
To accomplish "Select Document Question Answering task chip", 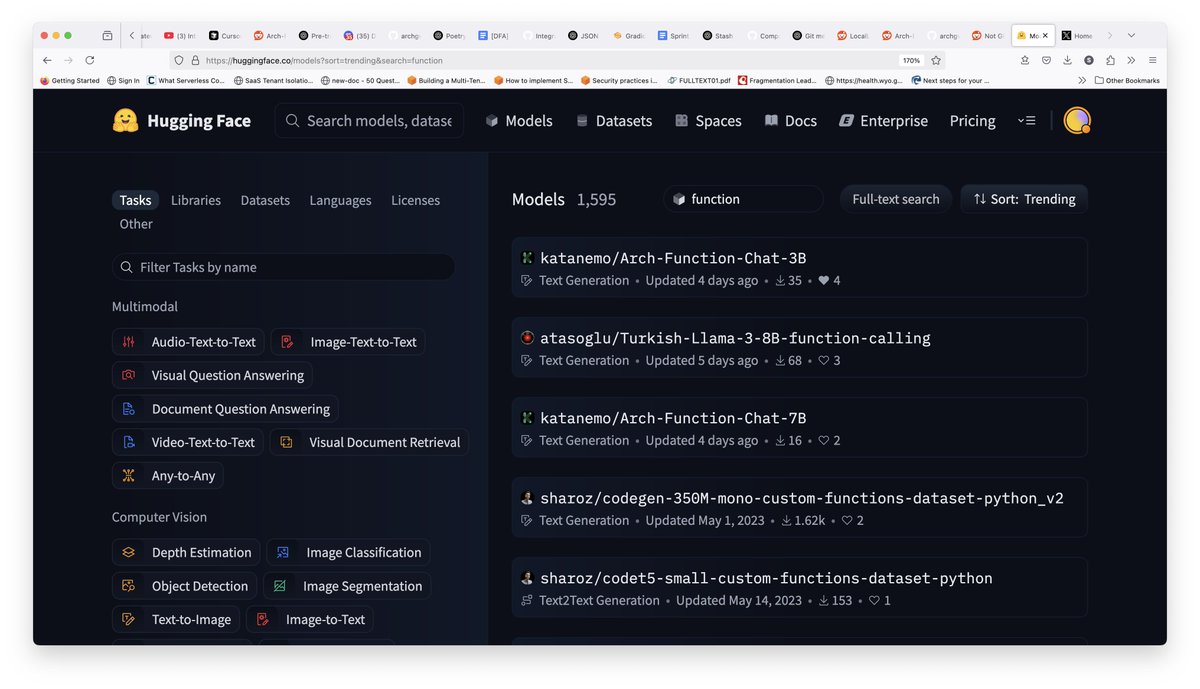I will [x=225, y=409].
